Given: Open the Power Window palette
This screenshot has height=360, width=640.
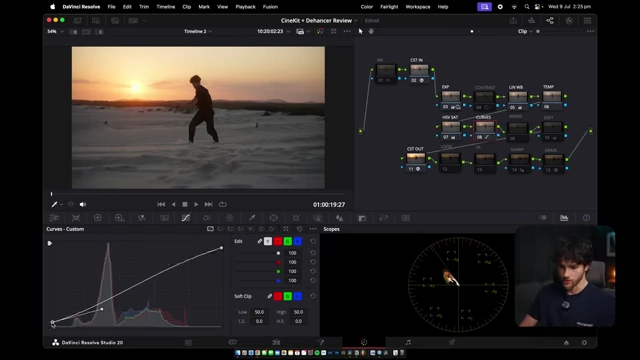Looking at the screenshot, I should 273,218.
